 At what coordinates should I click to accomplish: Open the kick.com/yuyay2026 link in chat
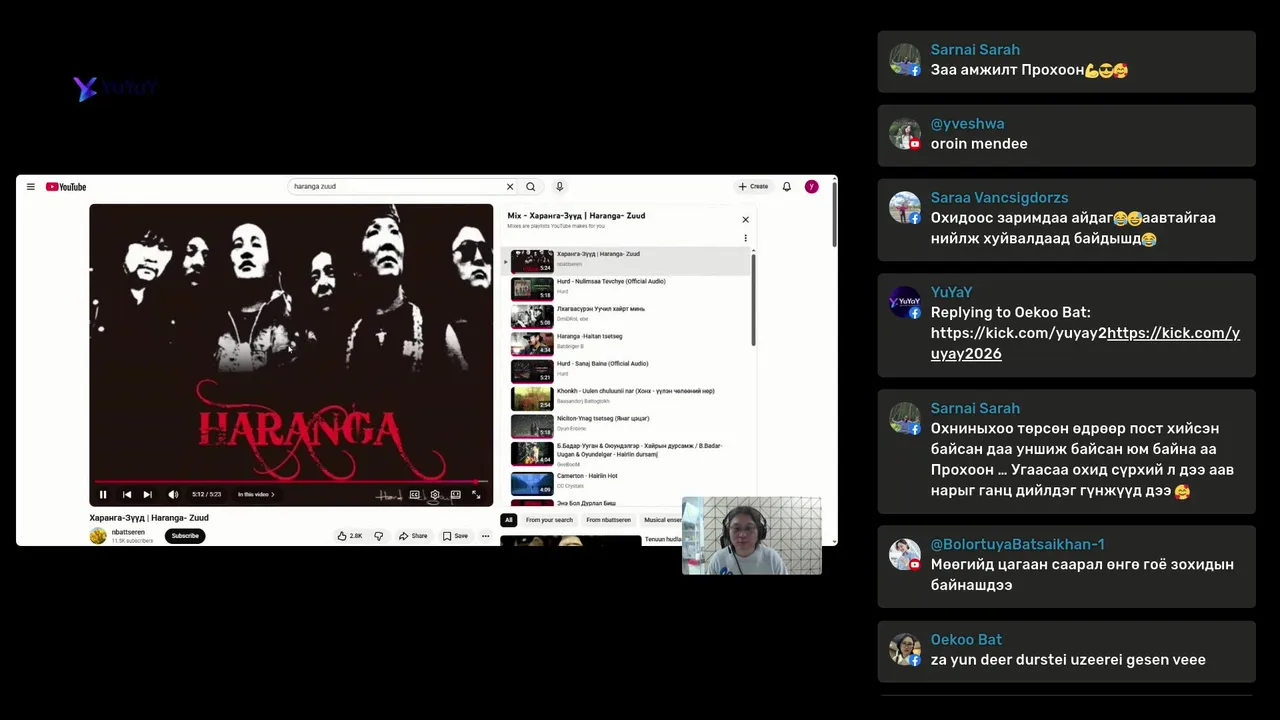pos(1085,343)
